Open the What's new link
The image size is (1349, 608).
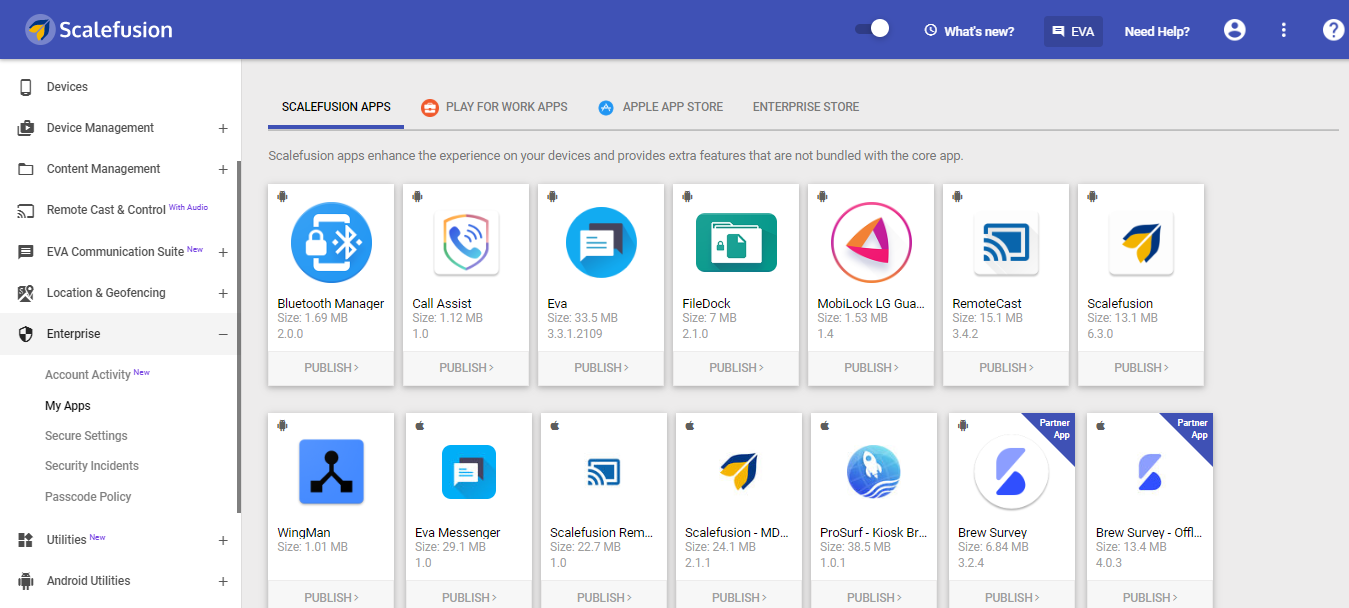[969, 31]
